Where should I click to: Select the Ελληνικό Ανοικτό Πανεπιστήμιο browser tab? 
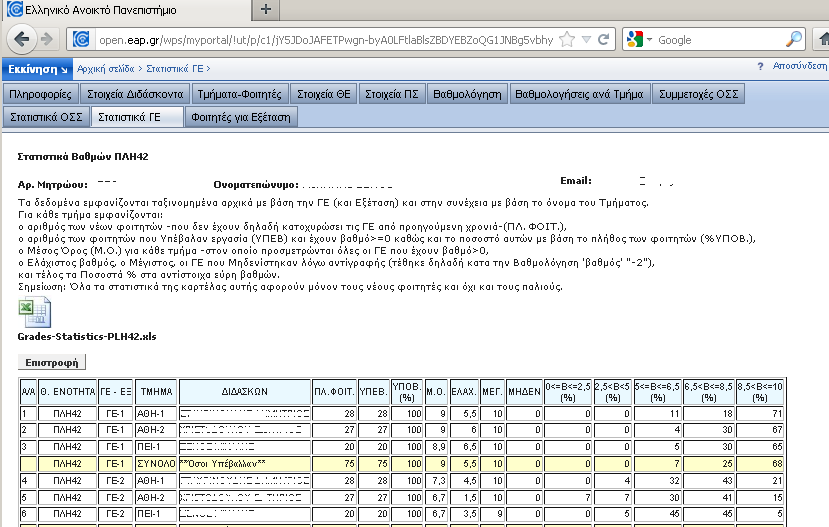127,10
